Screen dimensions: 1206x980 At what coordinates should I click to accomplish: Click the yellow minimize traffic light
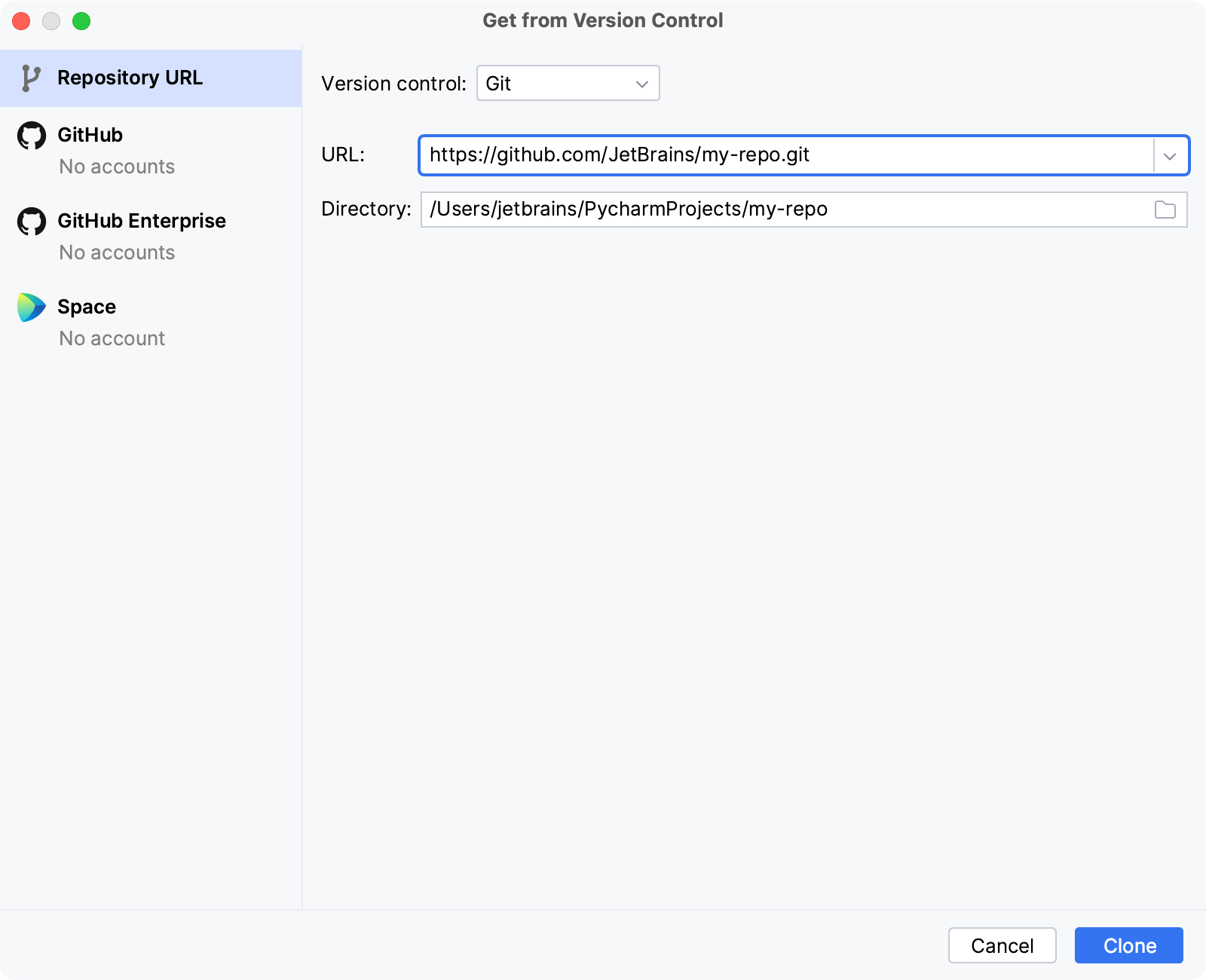point(51,21)
